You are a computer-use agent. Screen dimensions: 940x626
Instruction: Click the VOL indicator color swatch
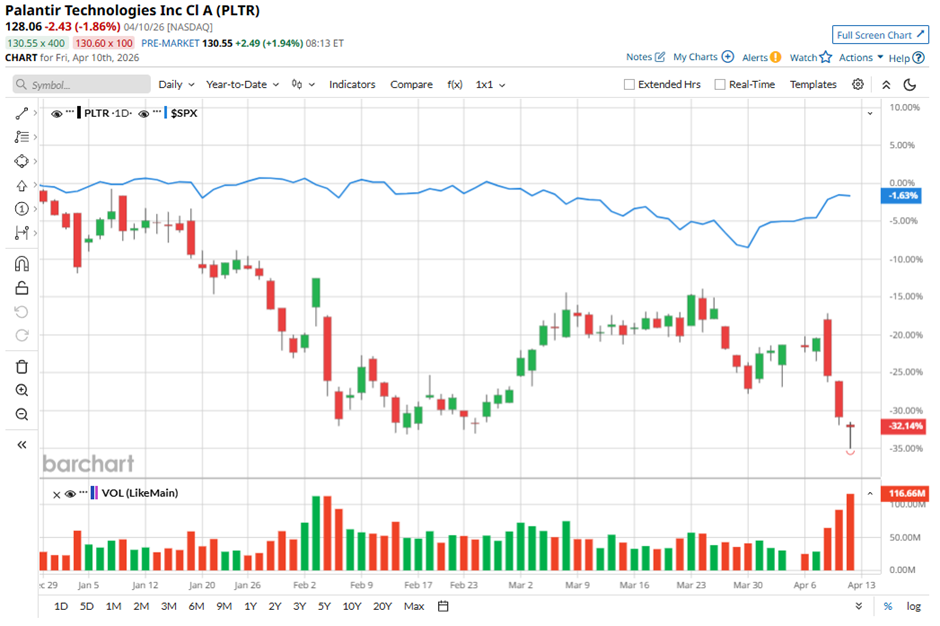point(94,493)
